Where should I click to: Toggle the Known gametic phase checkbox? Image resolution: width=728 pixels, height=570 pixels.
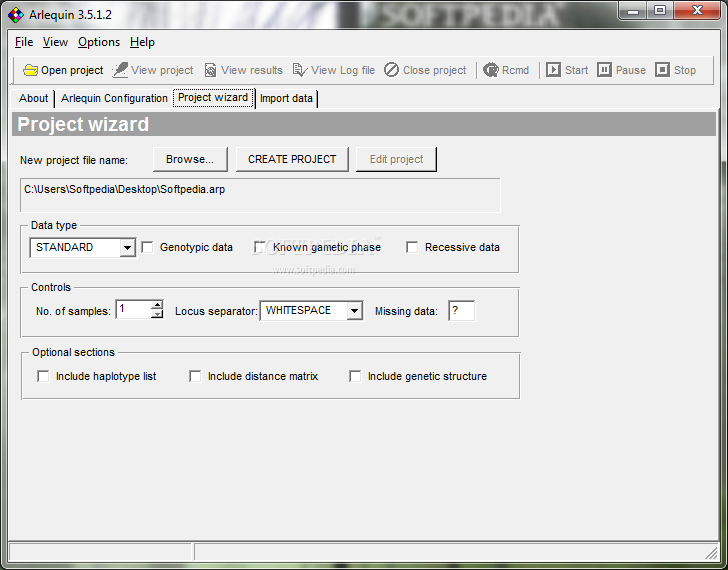pyautogui.click(x=260, y=247)
